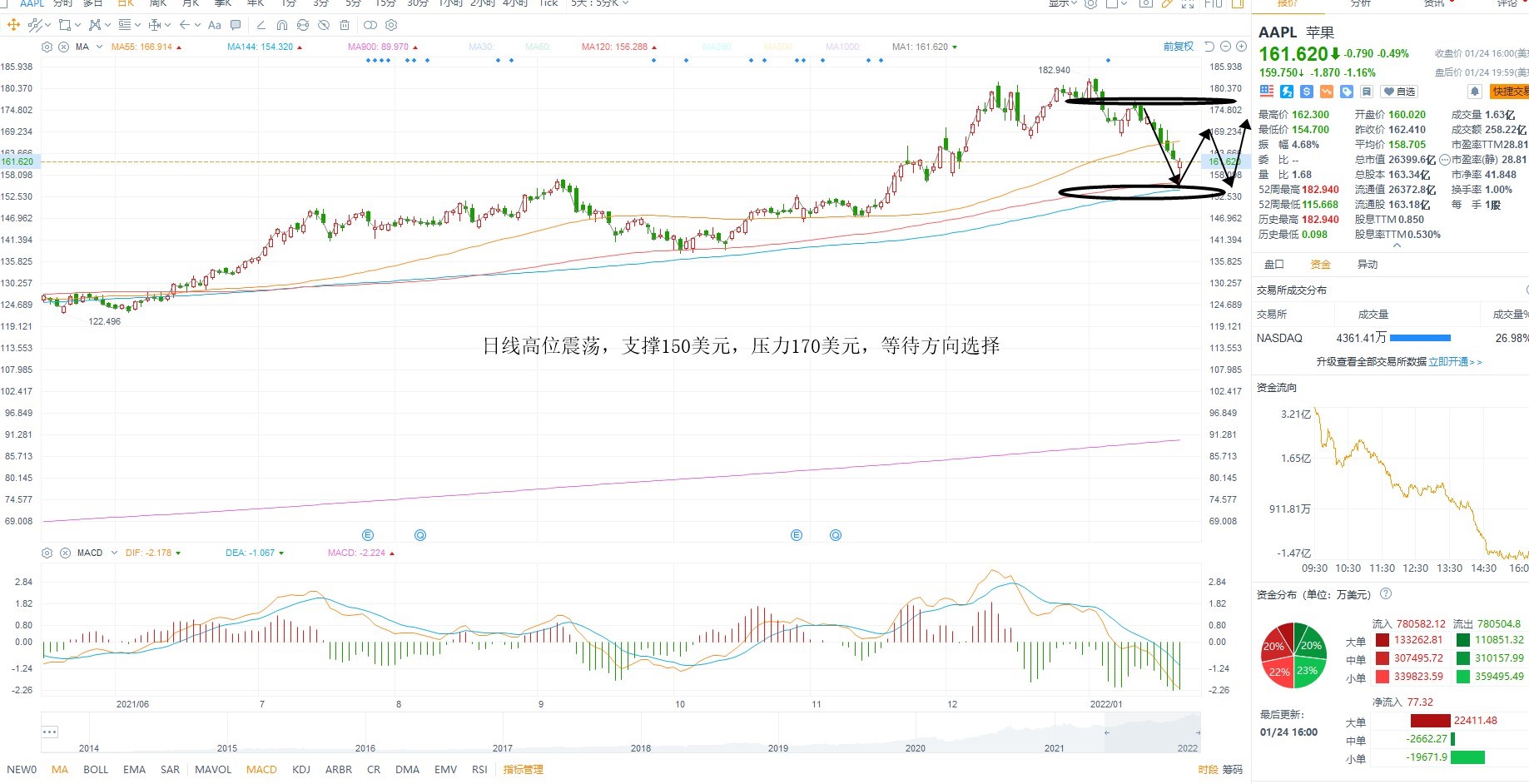Select the crosshair move cursor tool
This screenshot has width=1529, height=784.
13,25
